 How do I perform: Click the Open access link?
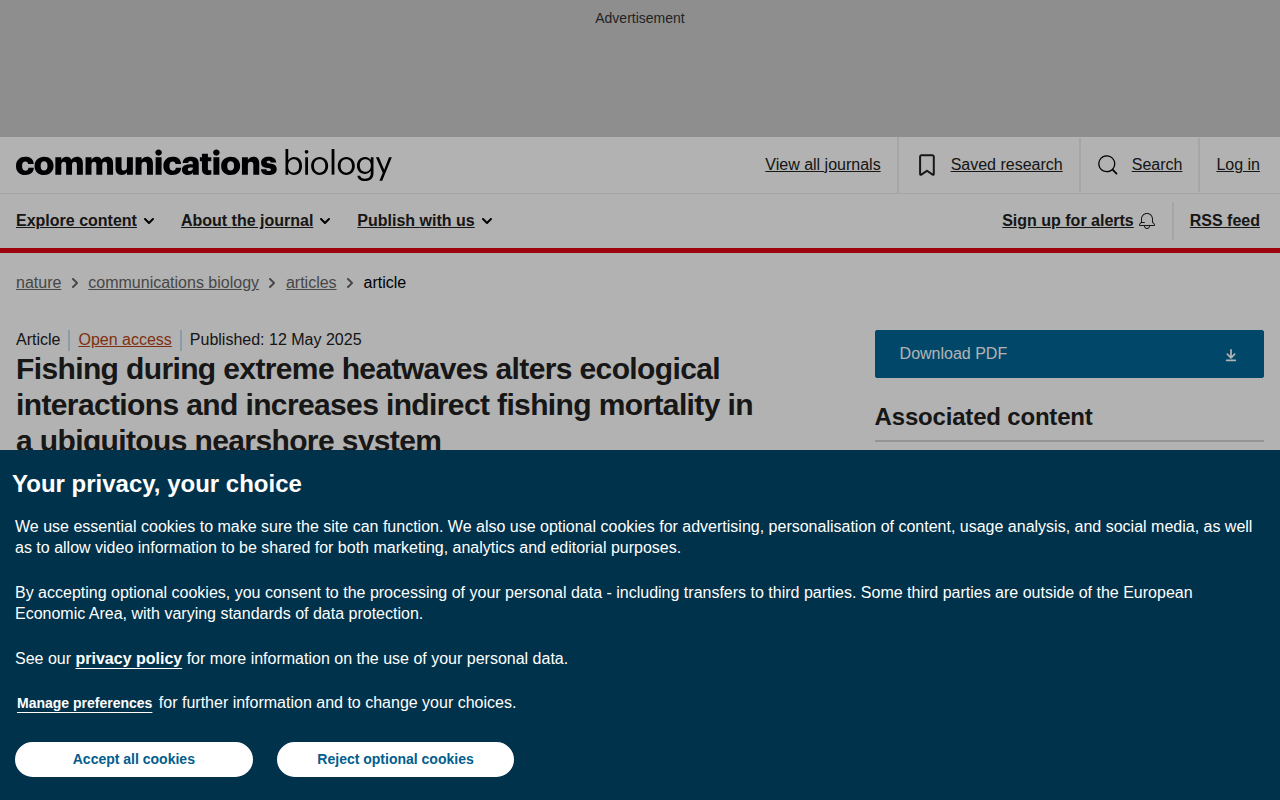[x=125, y=340]
